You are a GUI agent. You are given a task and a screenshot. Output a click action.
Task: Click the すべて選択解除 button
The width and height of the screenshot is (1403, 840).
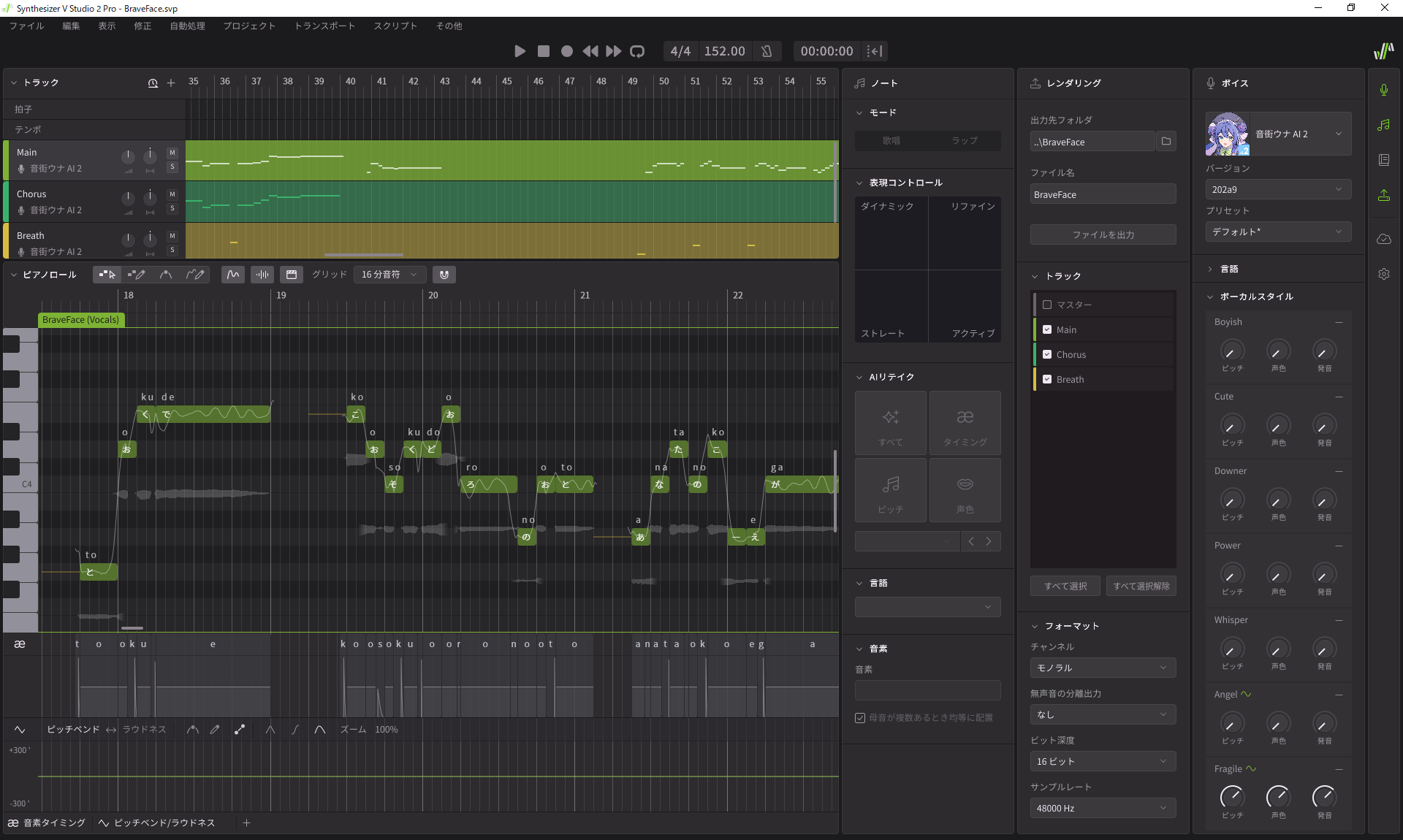pyautogui.click(x=1141, y=586)
